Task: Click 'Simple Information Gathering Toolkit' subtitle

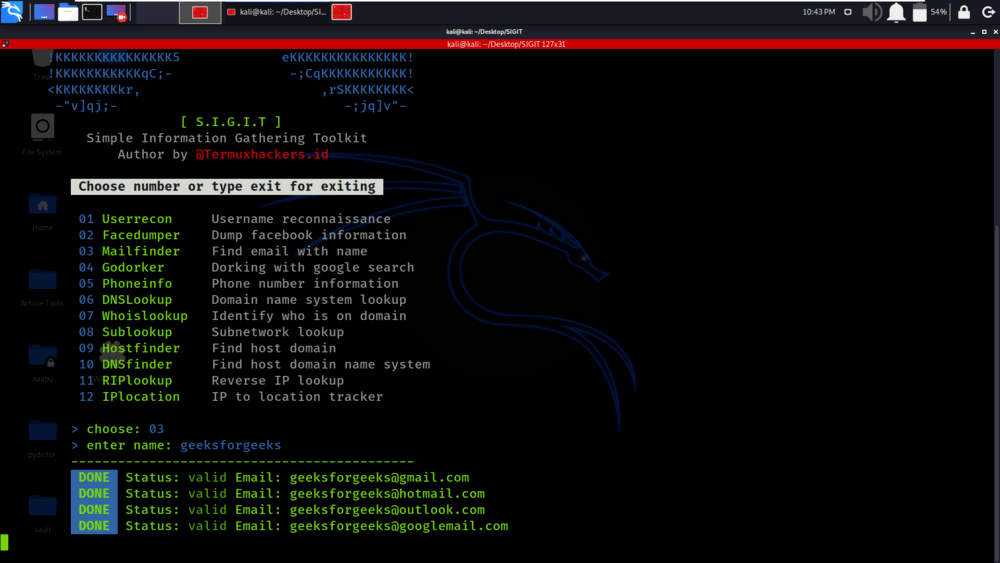Action: coord(227,138)
